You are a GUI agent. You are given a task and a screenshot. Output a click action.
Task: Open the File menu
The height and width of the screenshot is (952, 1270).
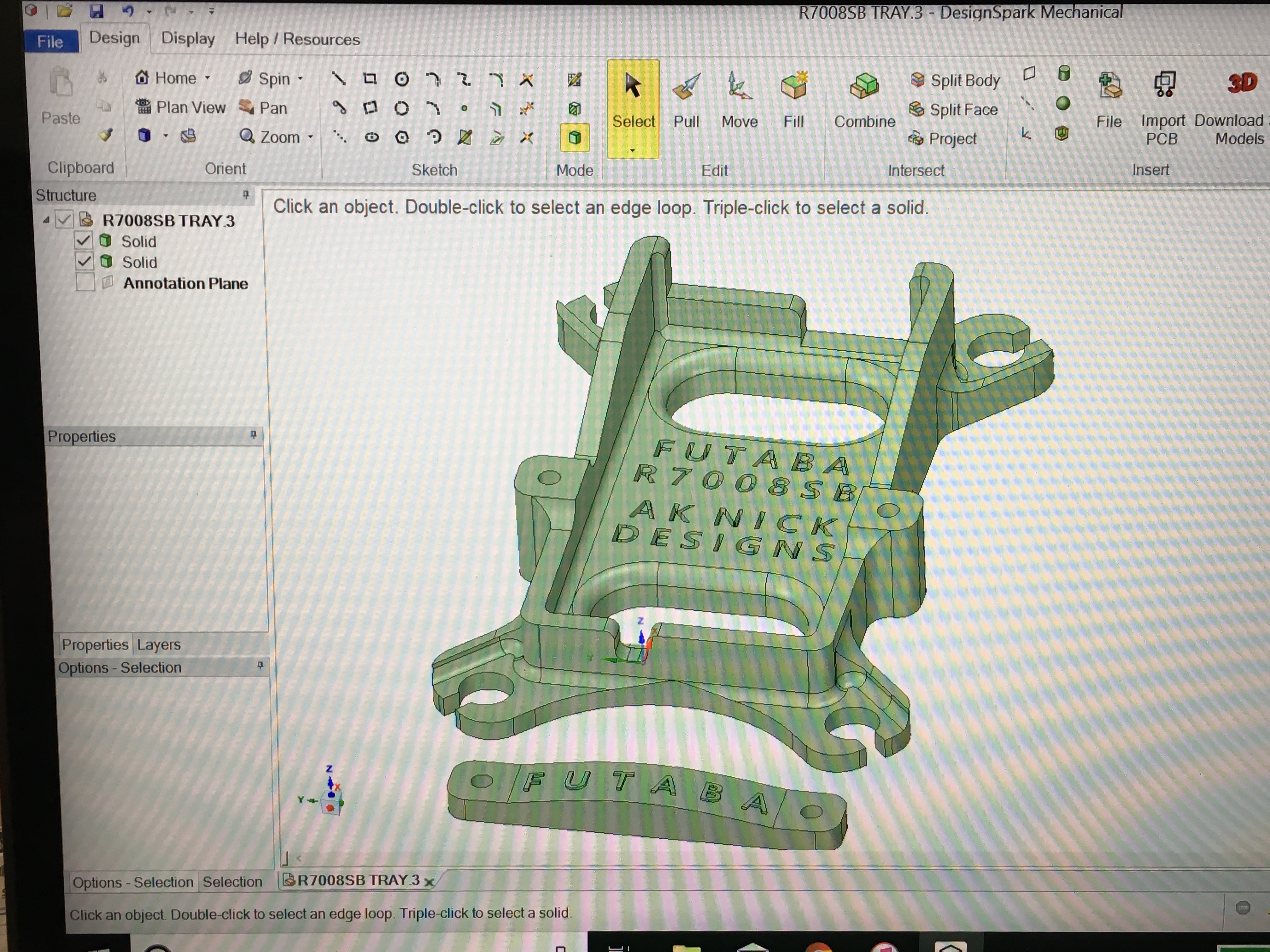(50, 41)
